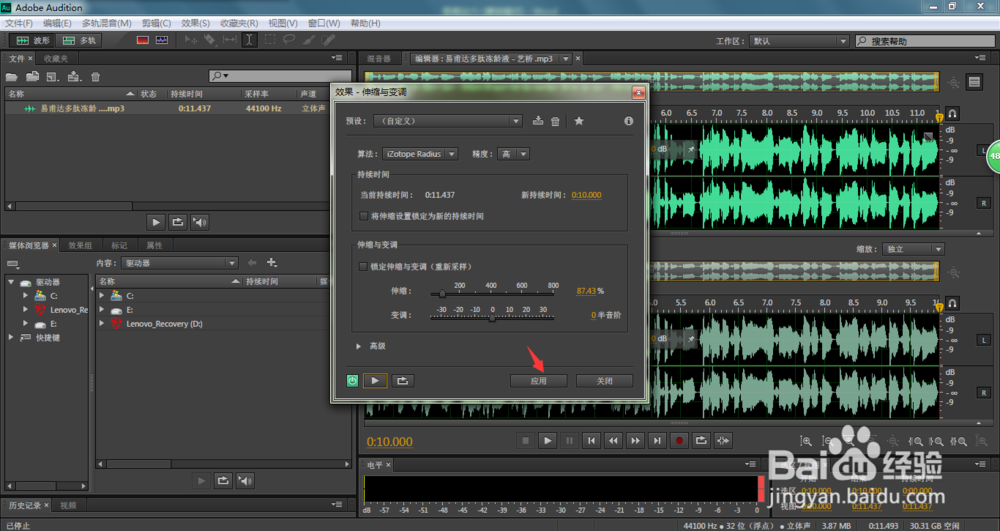Image resolution: width=1000 pixels, height=531 pixels.
Task: Click the fast forward button in transport
Action: point(635,440)
